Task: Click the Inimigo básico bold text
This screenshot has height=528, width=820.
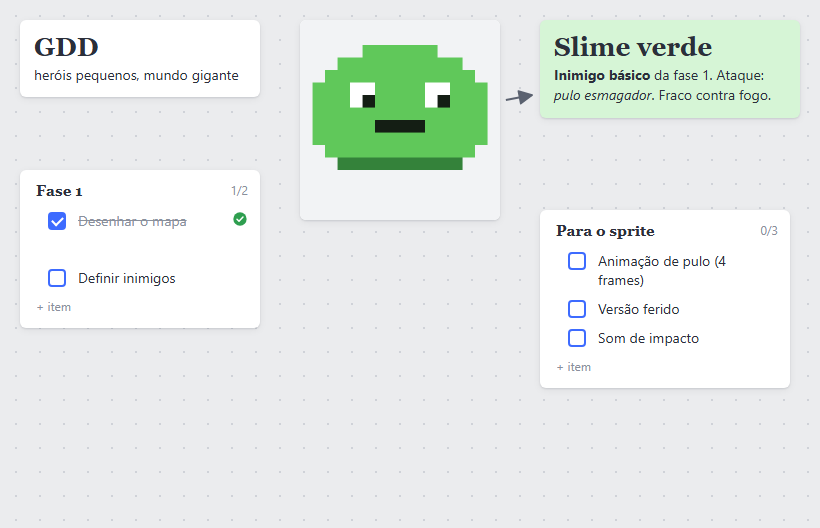Action: point(602,76)
